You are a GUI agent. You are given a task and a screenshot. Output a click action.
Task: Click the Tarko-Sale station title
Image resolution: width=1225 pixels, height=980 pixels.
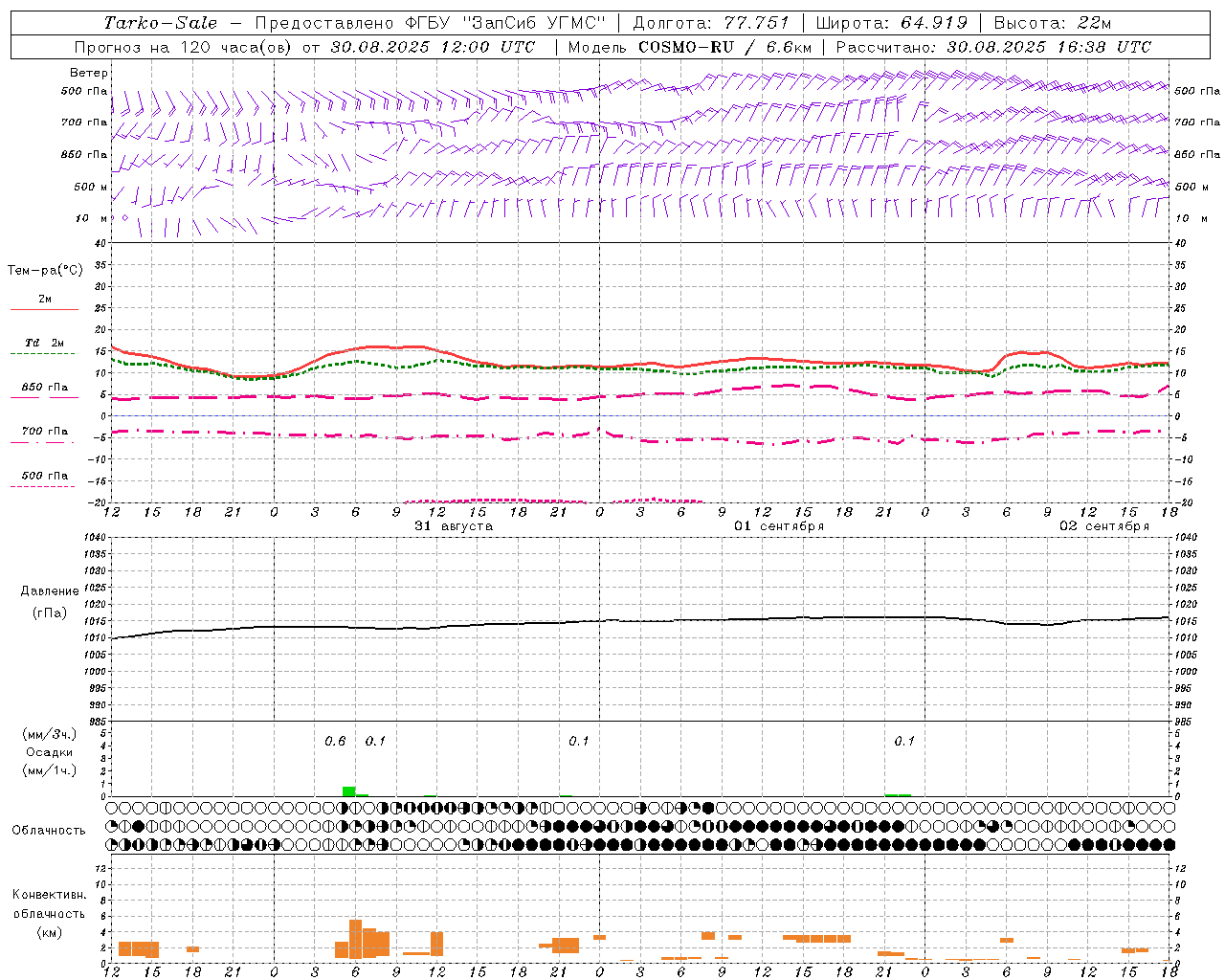(161, 23)
